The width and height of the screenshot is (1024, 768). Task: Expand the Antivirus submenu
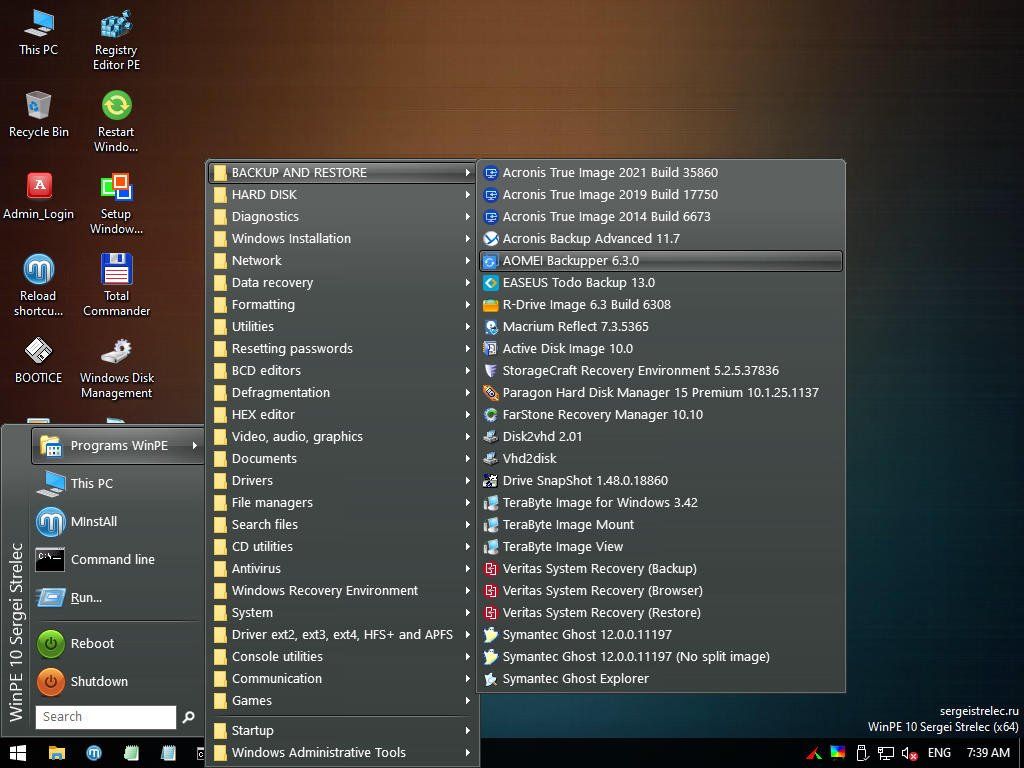(x=343, y=568)
